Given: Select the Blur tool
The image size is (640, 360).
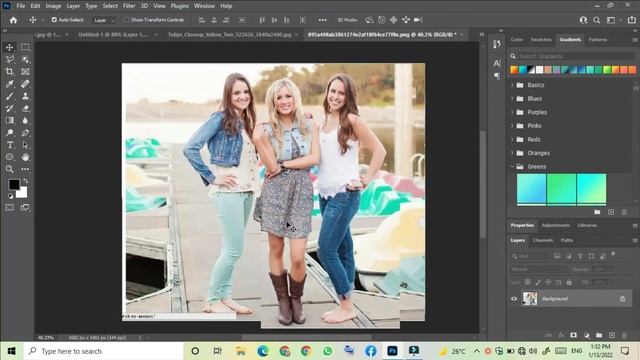Looking at the screenshot, I should click(x=25, y=120).
